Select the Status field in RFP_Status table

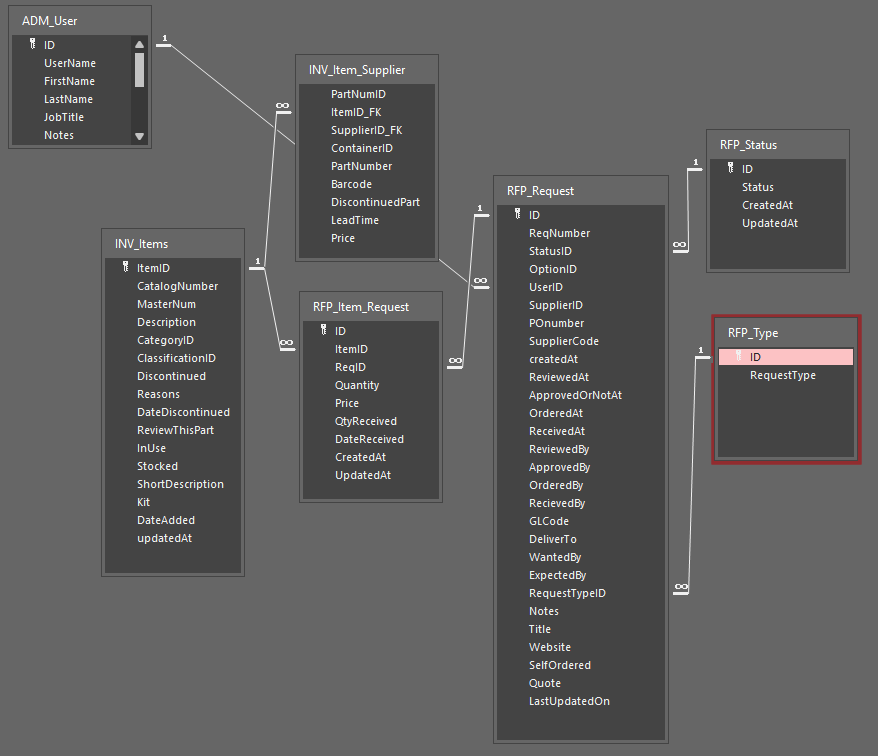pos(757,187)
